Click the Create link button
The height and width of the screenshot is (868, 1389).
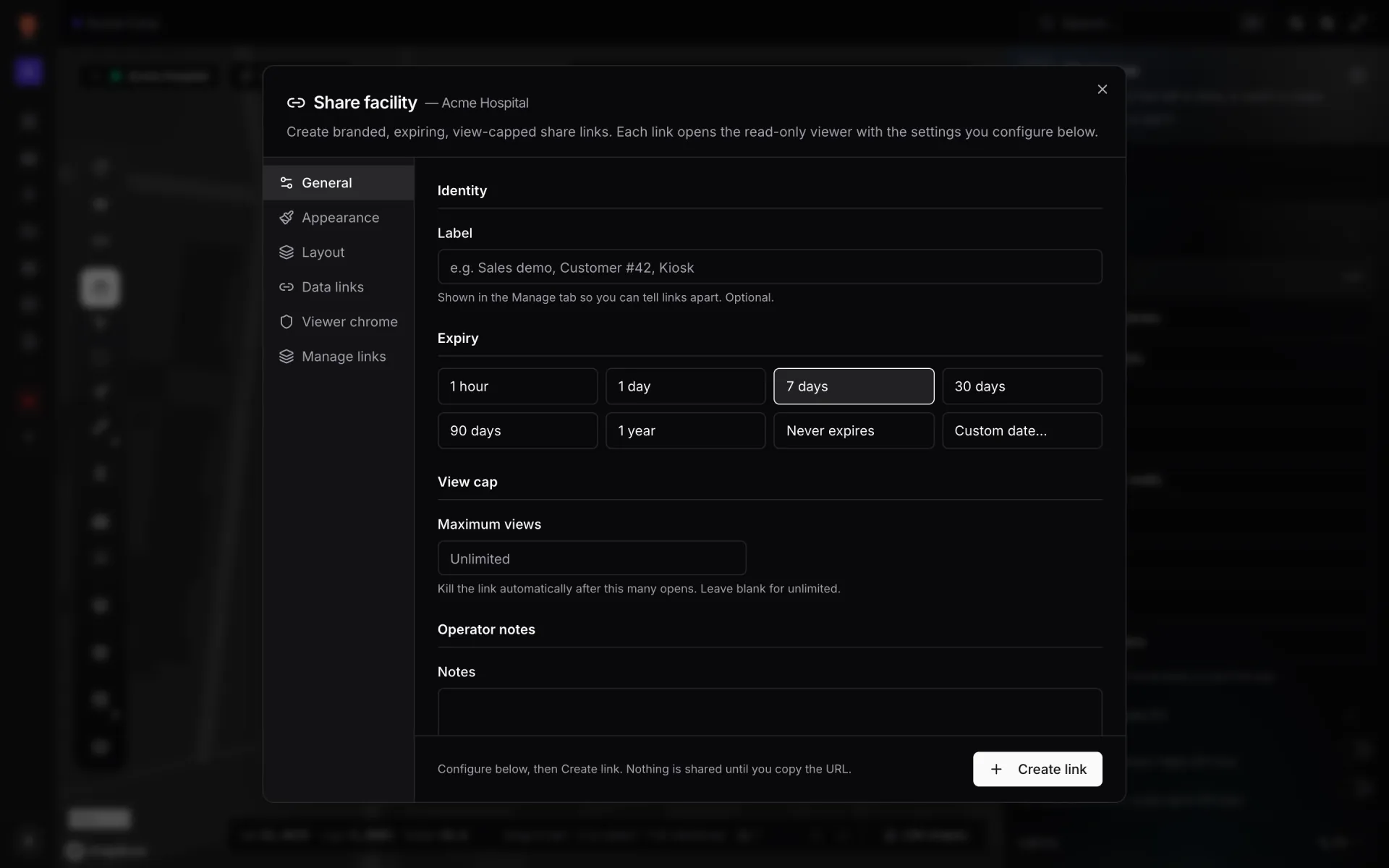tap(1037, 769)
